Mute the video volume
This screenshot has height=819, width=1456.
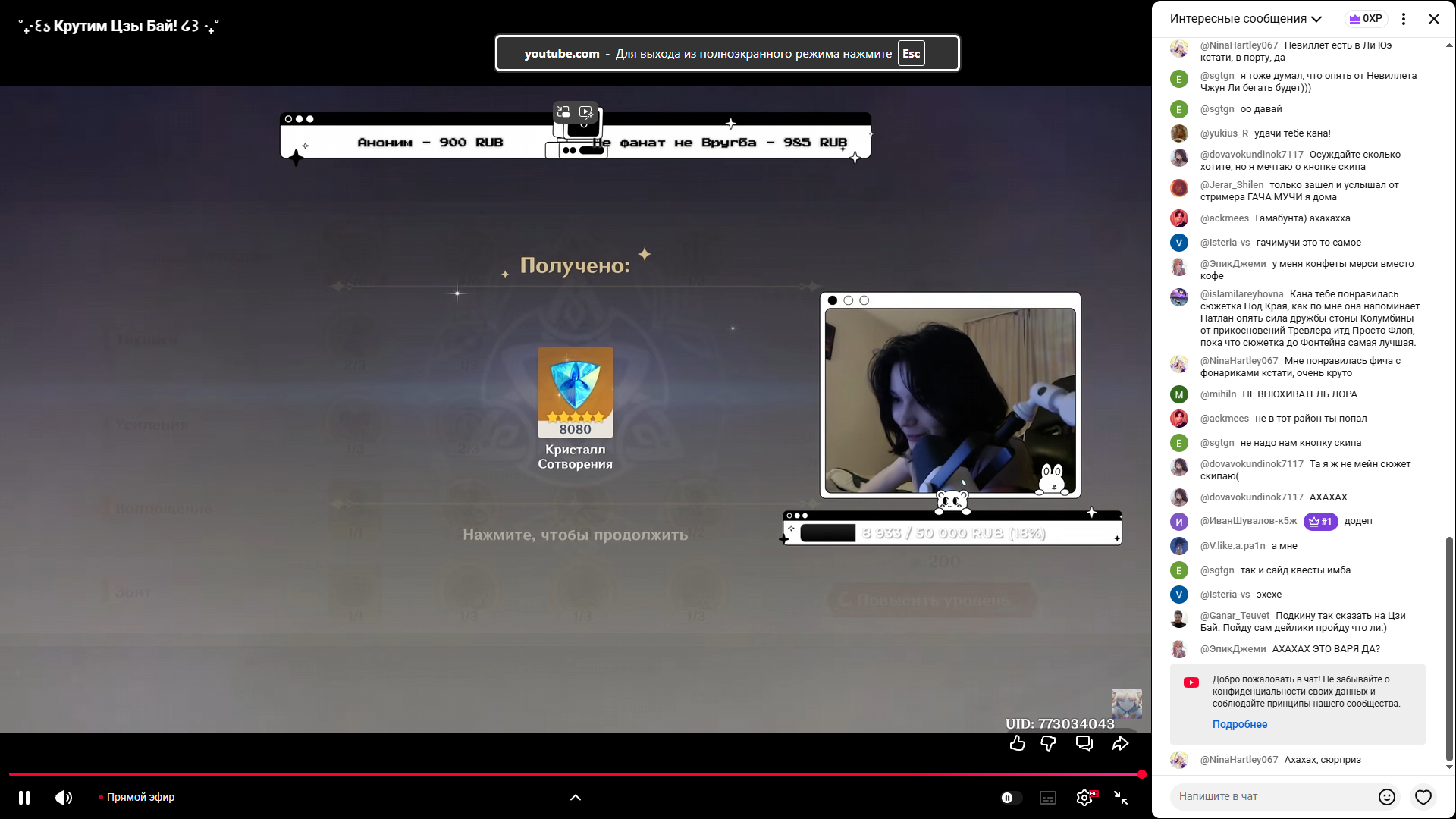pos(64,798)
